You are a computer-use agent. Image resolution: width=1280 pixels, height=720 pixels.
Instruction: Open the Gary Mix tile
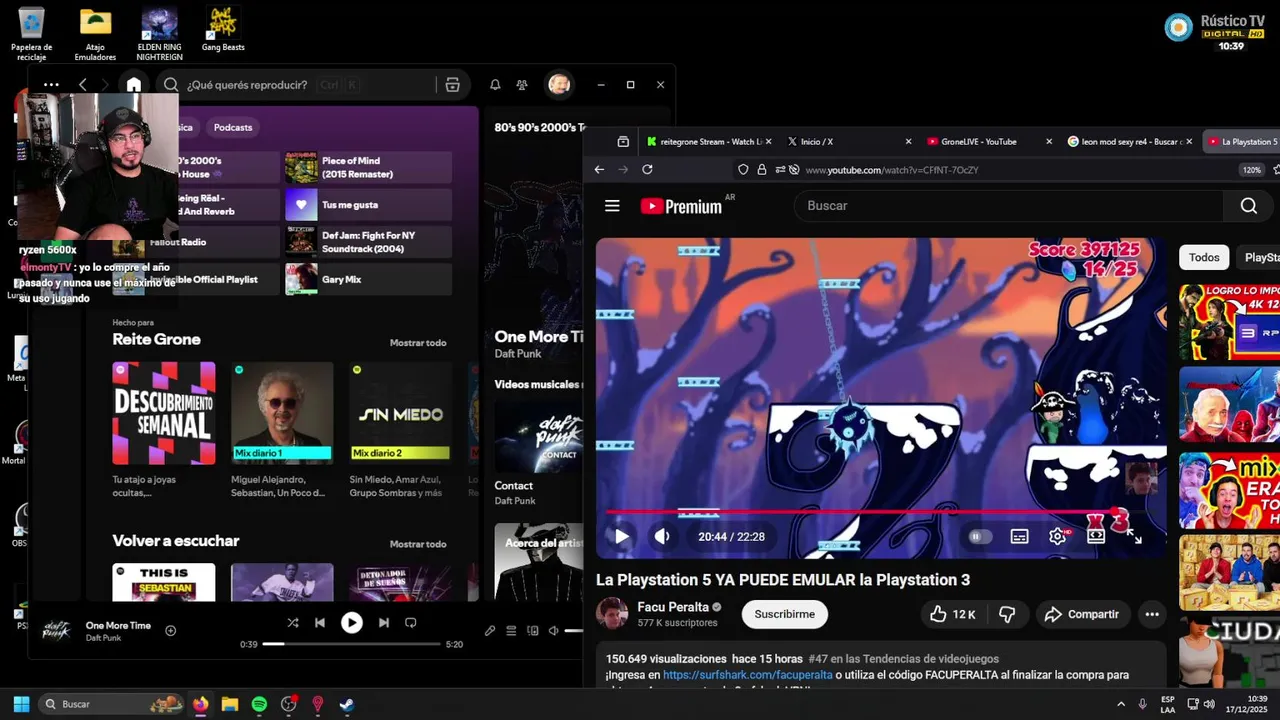(x=368, y=279)
